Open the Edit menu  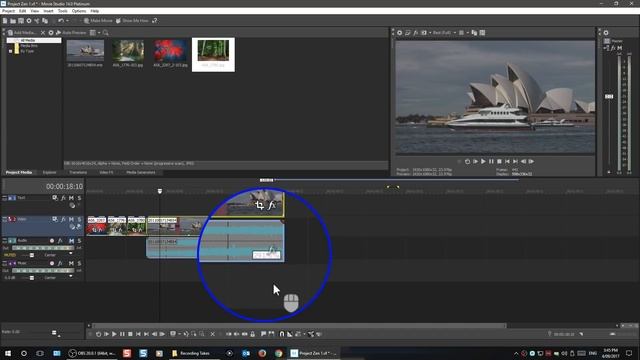coord(22,11)
